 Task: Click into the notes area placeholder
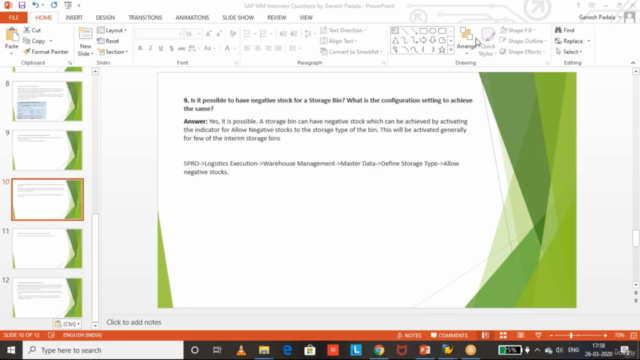point(134,322)
